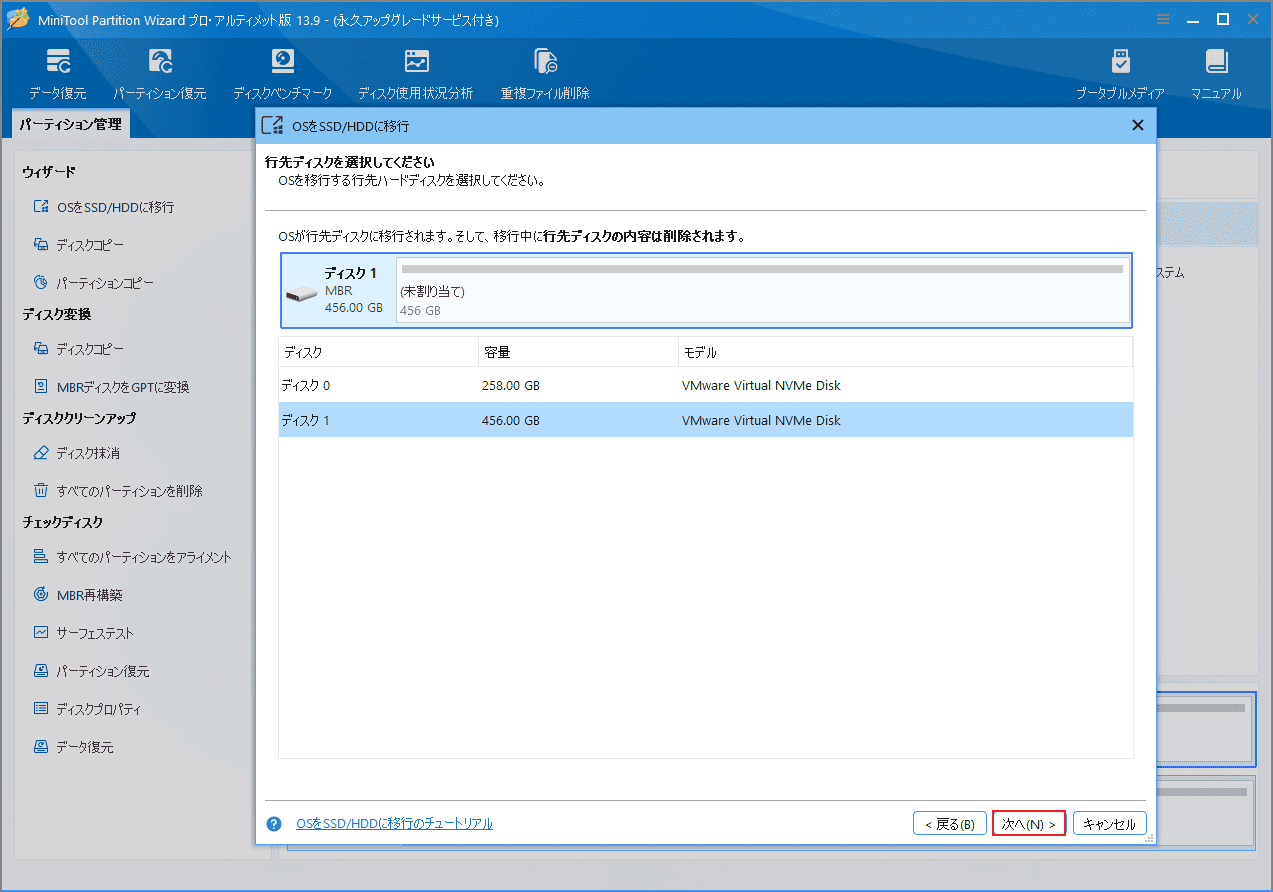Close the OSをSSD/HDDに移行 dialog
The image size is (1273, 892).
click(1137, 125)
